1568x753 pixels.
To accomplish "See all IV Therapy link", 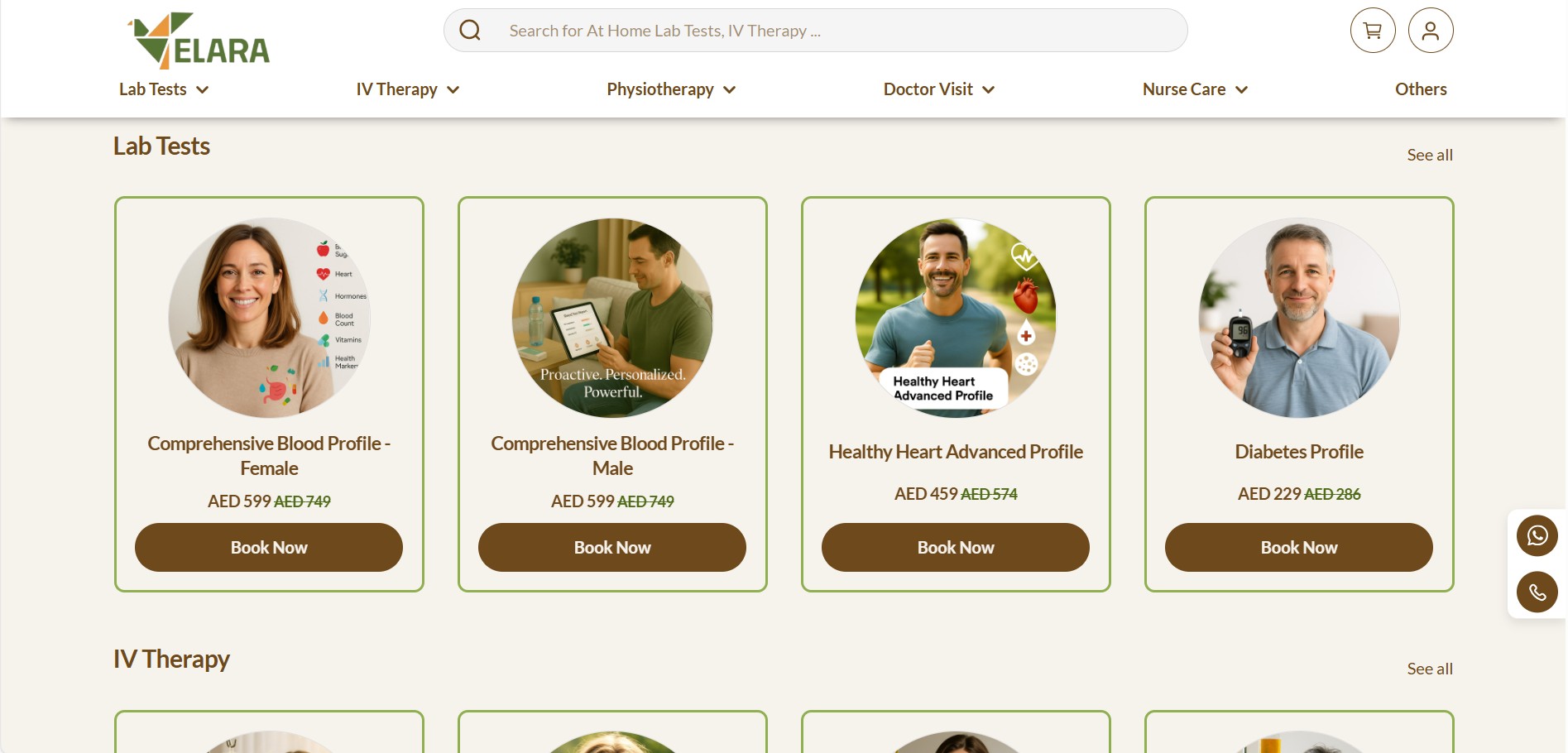I will click(1430, 669).
